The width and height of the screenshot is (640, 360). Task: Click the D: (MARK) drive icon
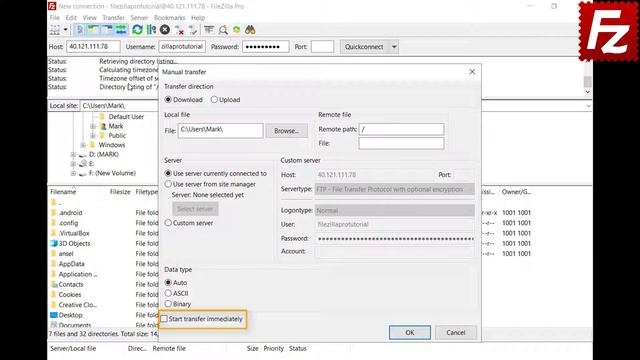click(x=83, y=155)
